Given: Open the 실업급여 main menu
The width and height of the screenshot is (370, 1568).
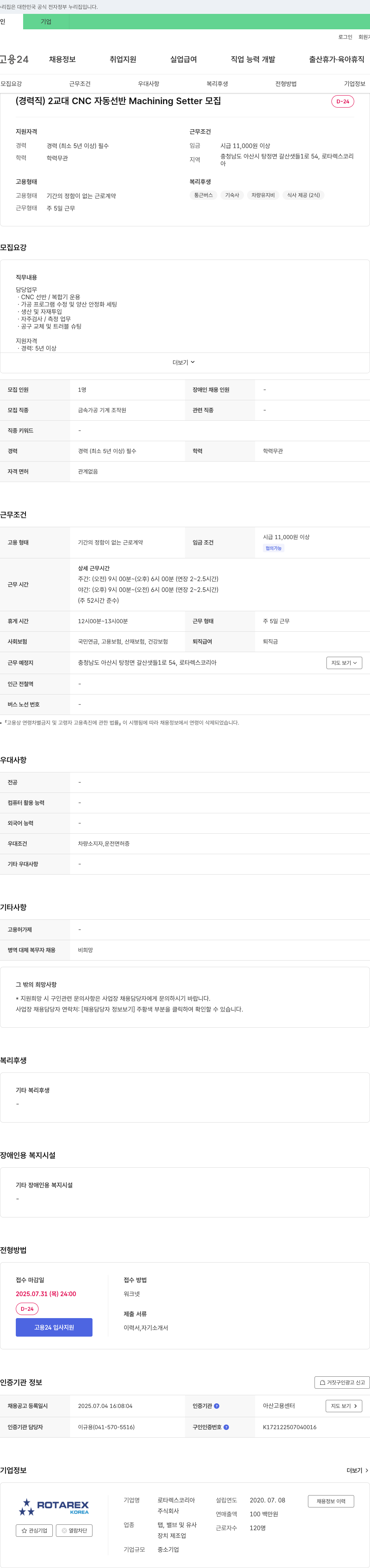Looking at the screenshot, I should click(x=183, y=59).
